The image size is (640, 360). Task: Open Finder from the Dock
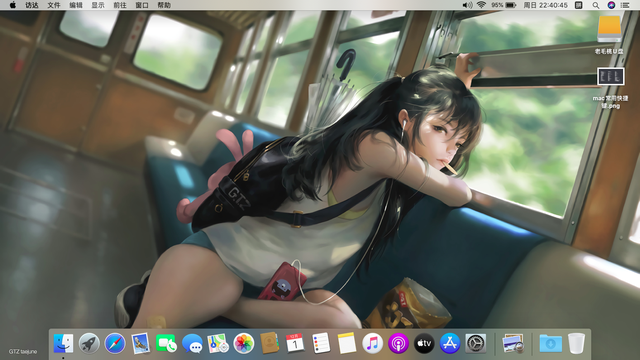point(63,343)
